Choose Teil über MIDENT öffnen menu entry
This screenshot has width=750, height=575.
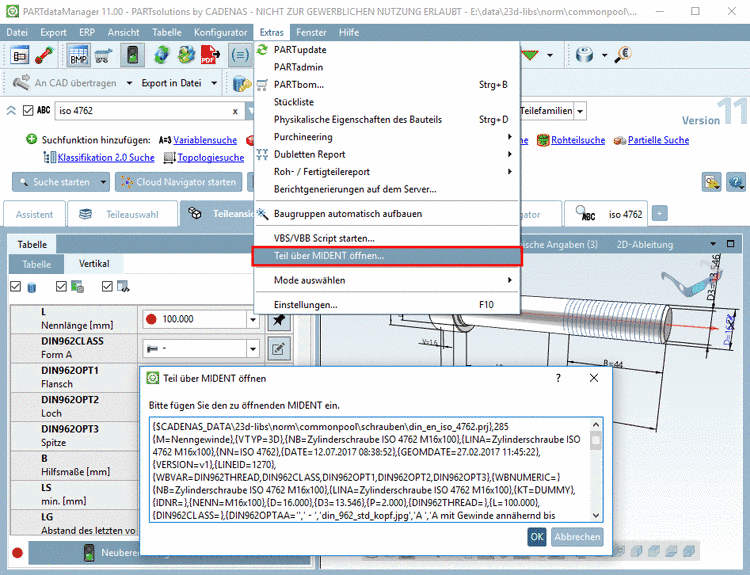[387, 256]
